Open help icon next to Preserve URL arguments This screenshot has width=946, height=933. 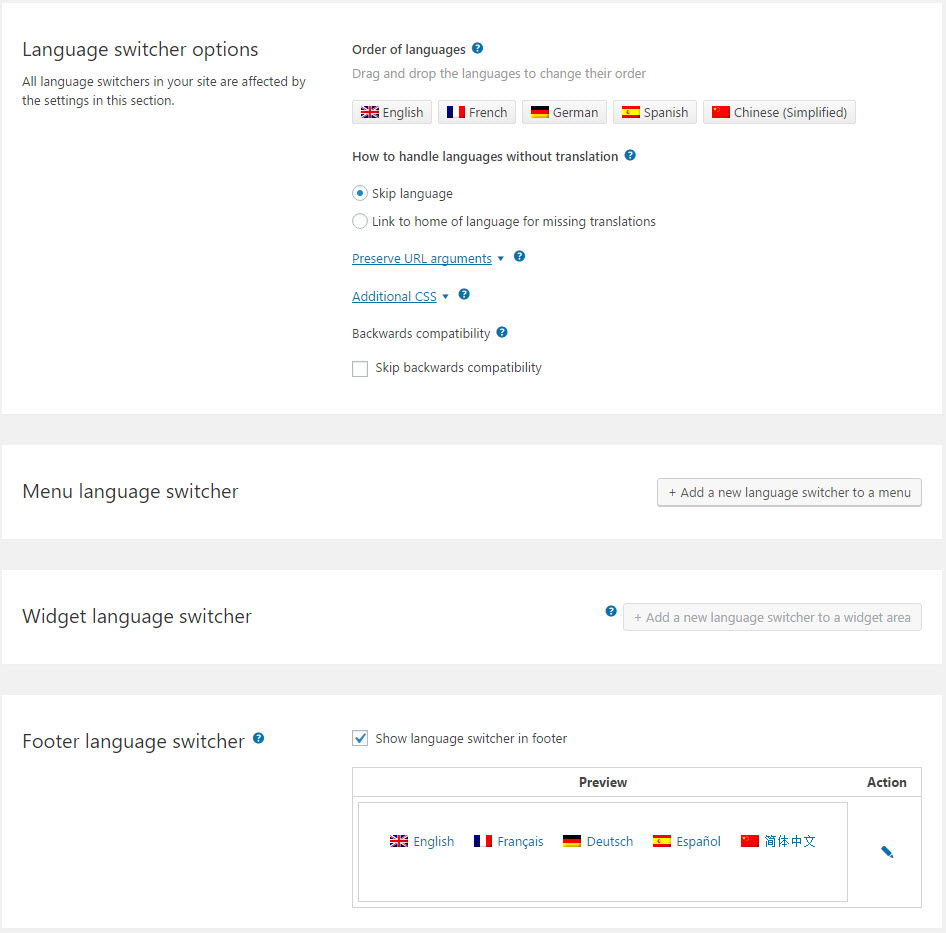pyautogui.click(x=519, y=256)
